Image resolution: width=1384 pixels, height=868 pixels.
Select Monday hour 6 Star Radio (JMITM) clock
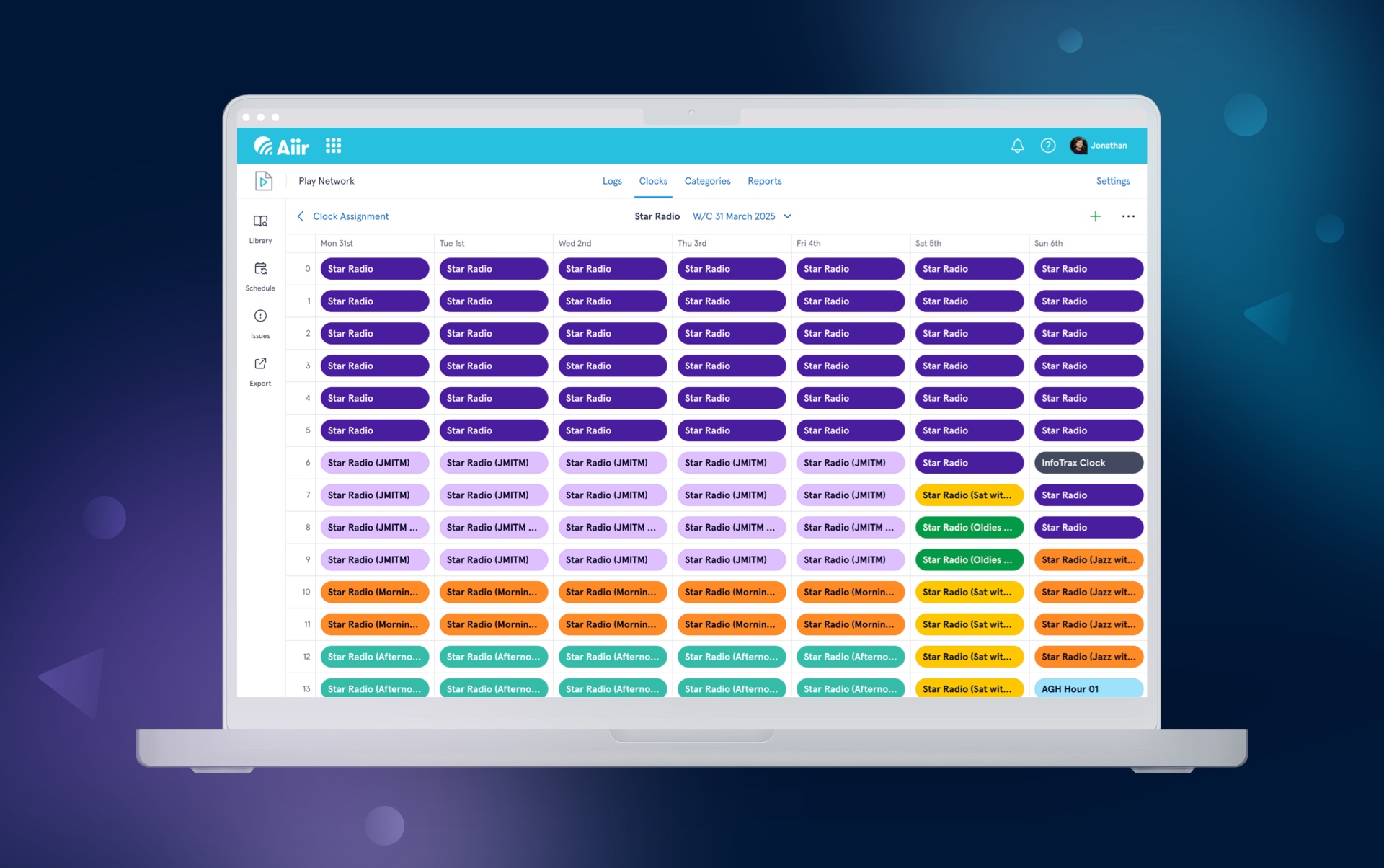[375, 463]
